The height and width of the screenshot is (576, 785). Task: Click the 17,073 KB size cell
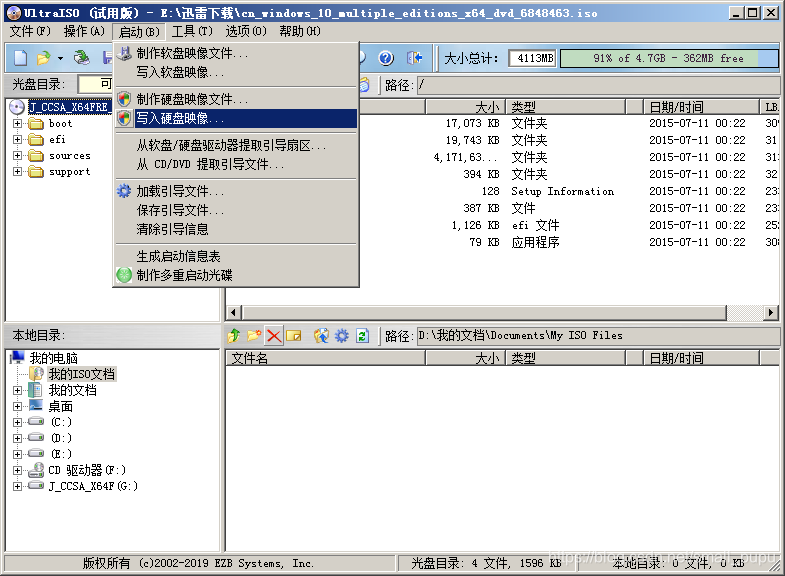473,123
